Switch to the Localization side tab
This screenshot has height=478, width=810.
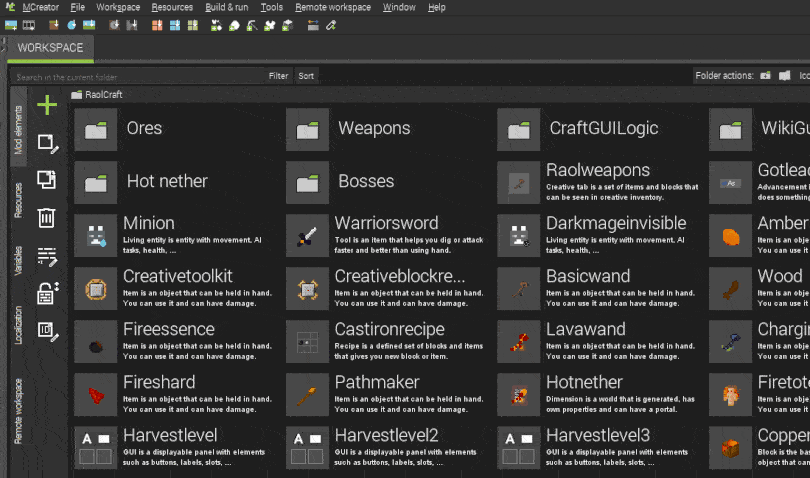point(18,325)
